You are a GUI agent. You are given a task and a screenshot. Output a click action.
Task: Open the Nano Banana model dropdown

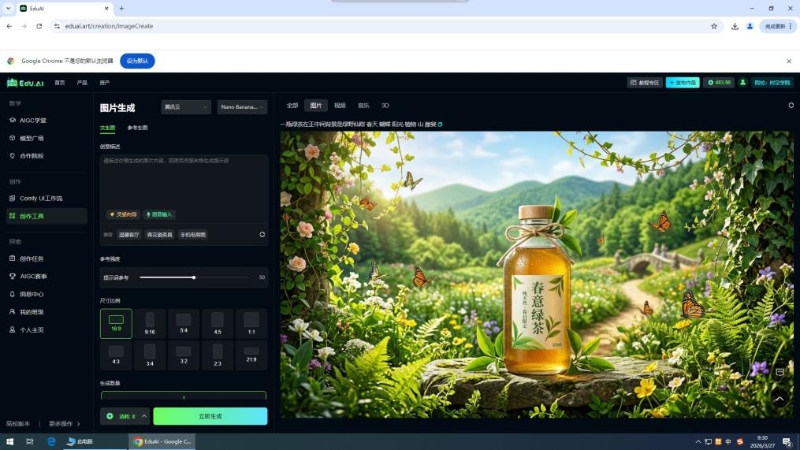coord(242,107)
